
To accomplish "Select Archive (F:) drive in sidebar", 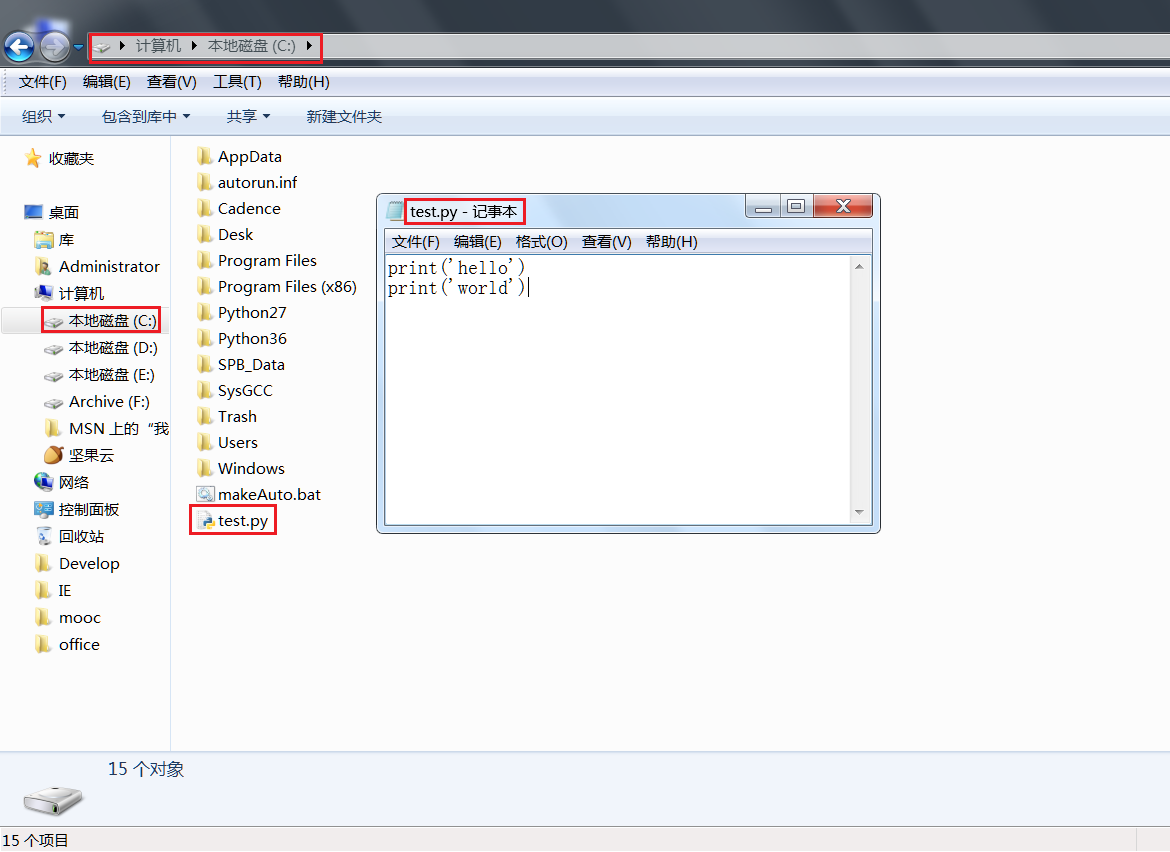I will (x=108, y=401).
